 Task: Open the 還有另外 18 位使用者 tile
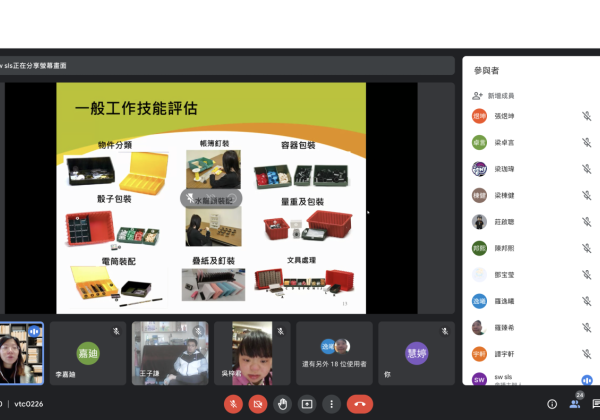pyautogui.click(x=334, y=353)
